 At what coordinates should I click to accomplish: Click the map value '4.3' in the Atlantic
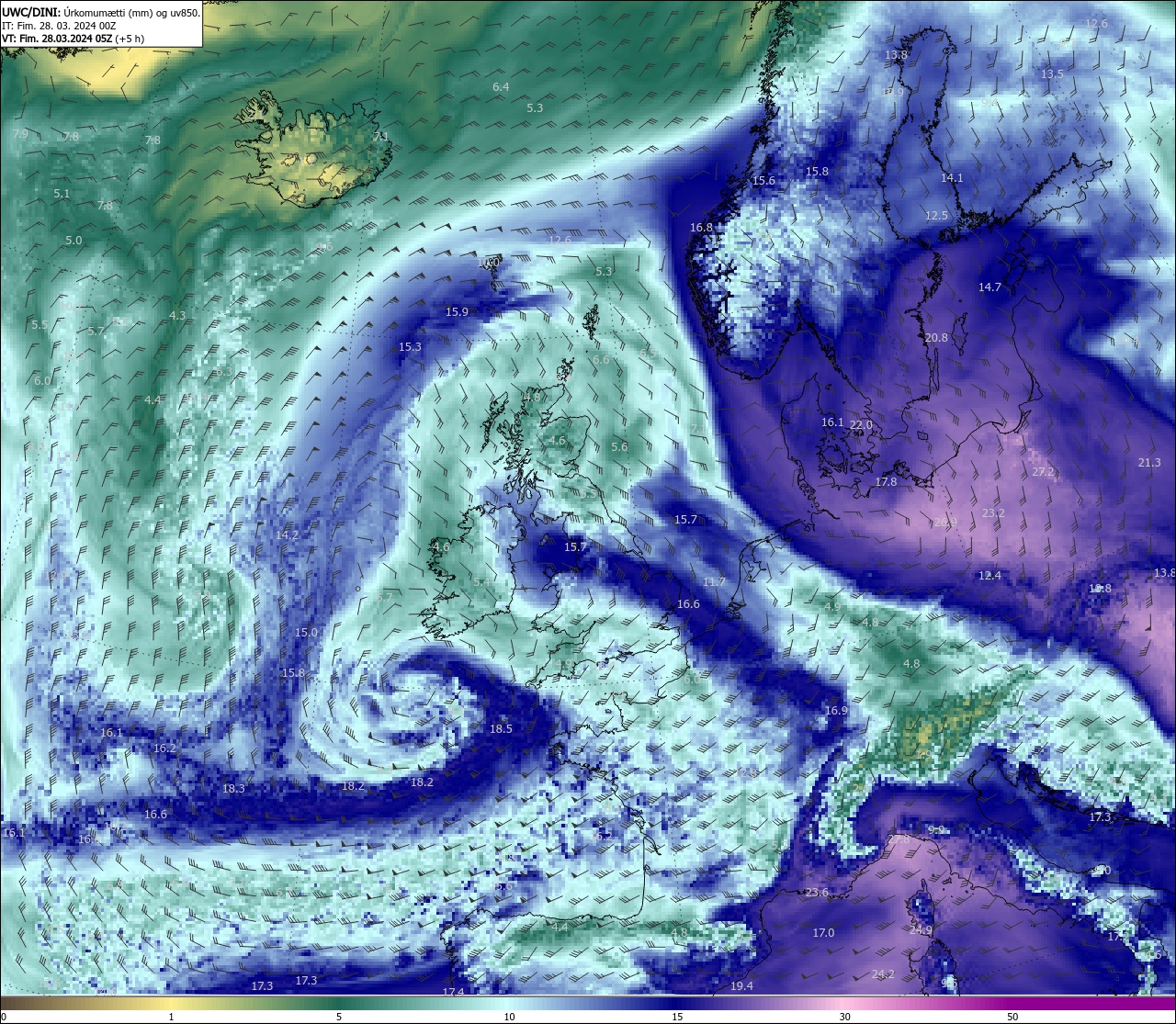[177, 316]
